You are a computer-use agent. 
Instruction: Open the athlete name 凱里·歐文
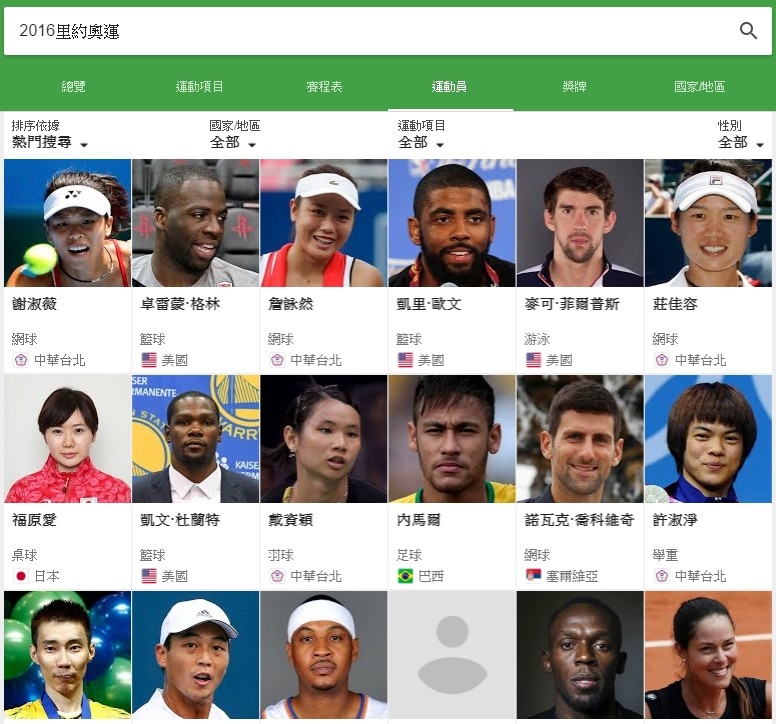(x=429, y=304)
